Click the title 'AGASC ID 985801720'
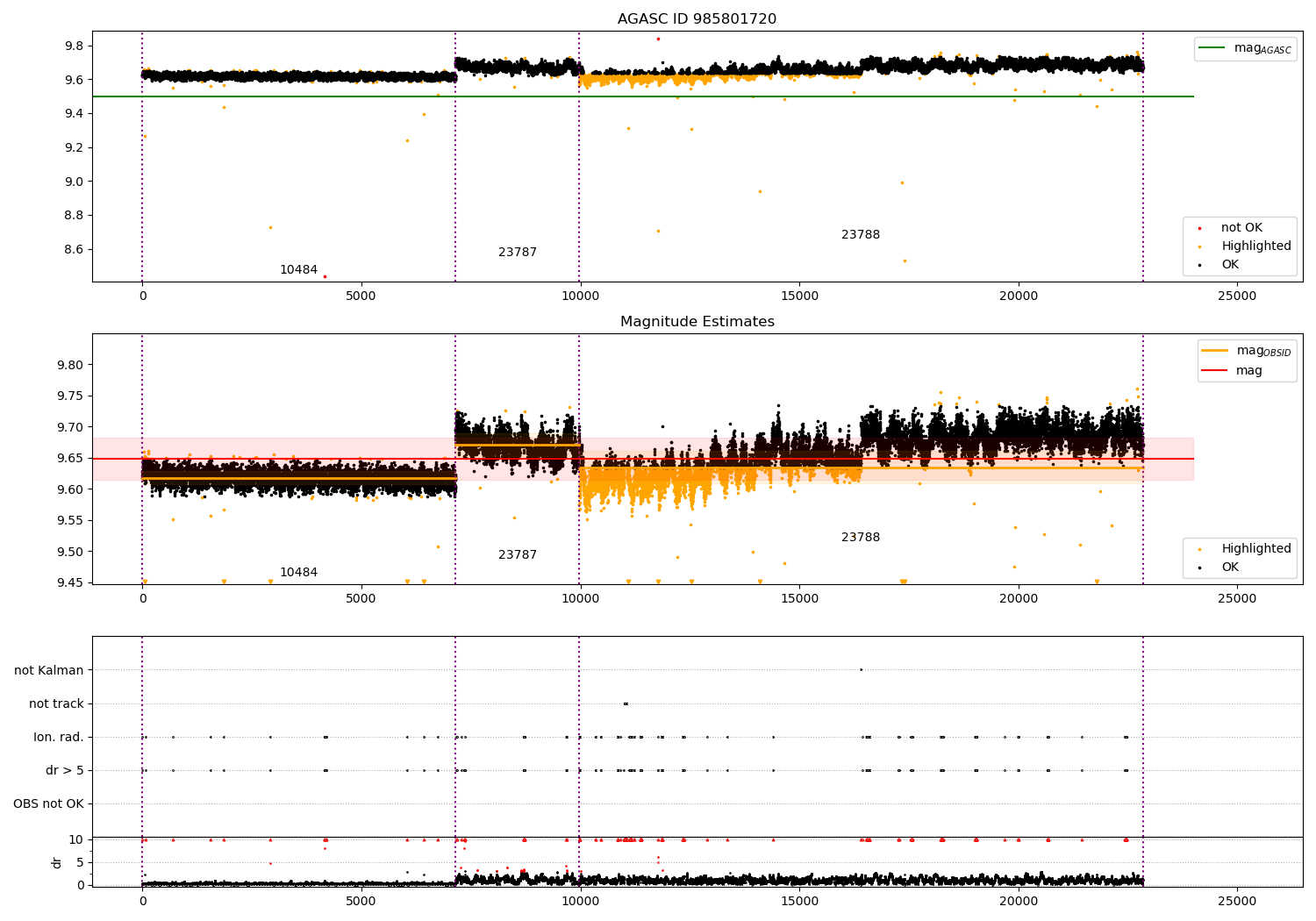 pyautogui.click(x=697, y=19)
